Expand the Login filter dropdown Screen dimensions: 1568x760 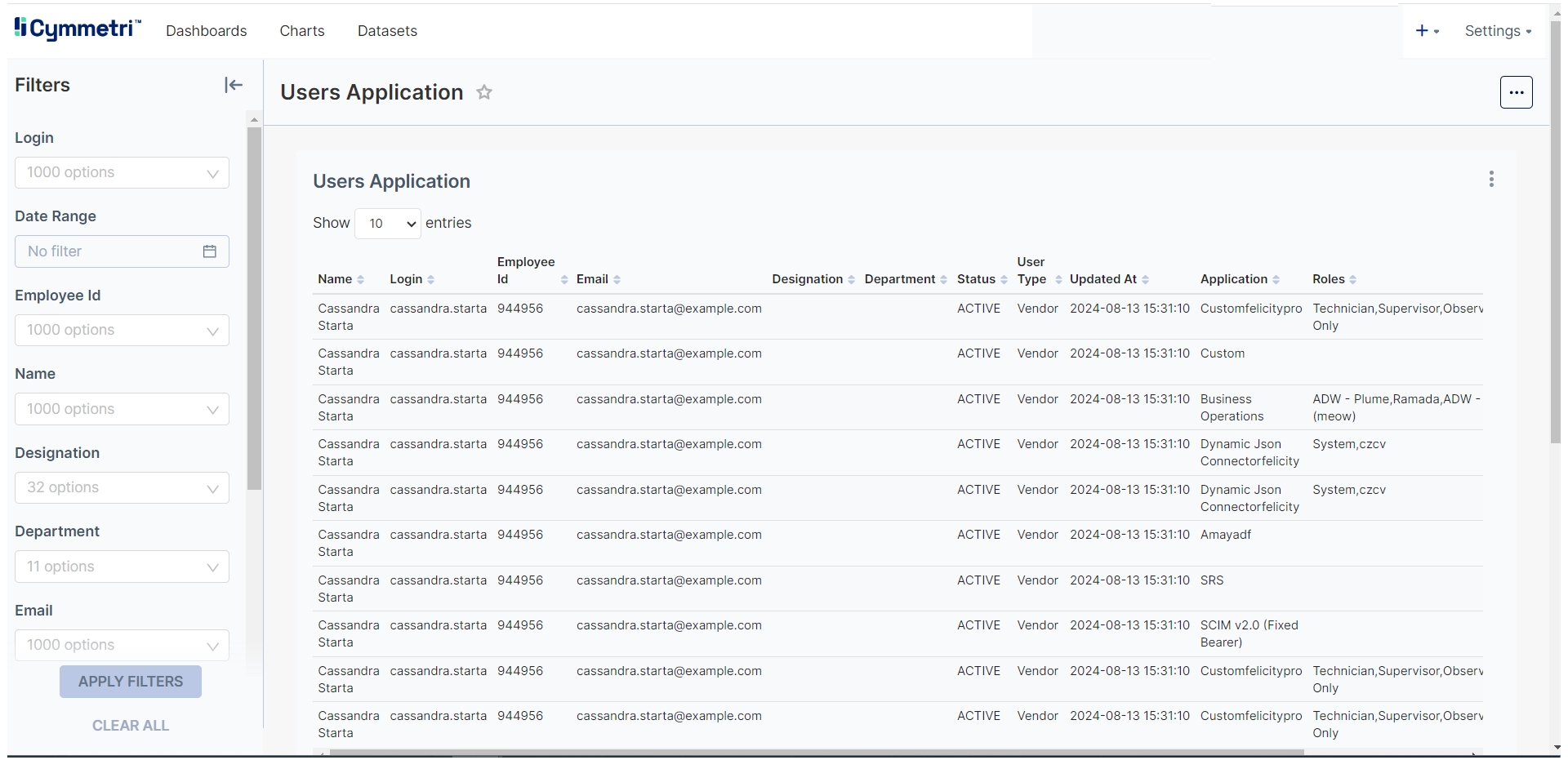click(x=122, y=173)
